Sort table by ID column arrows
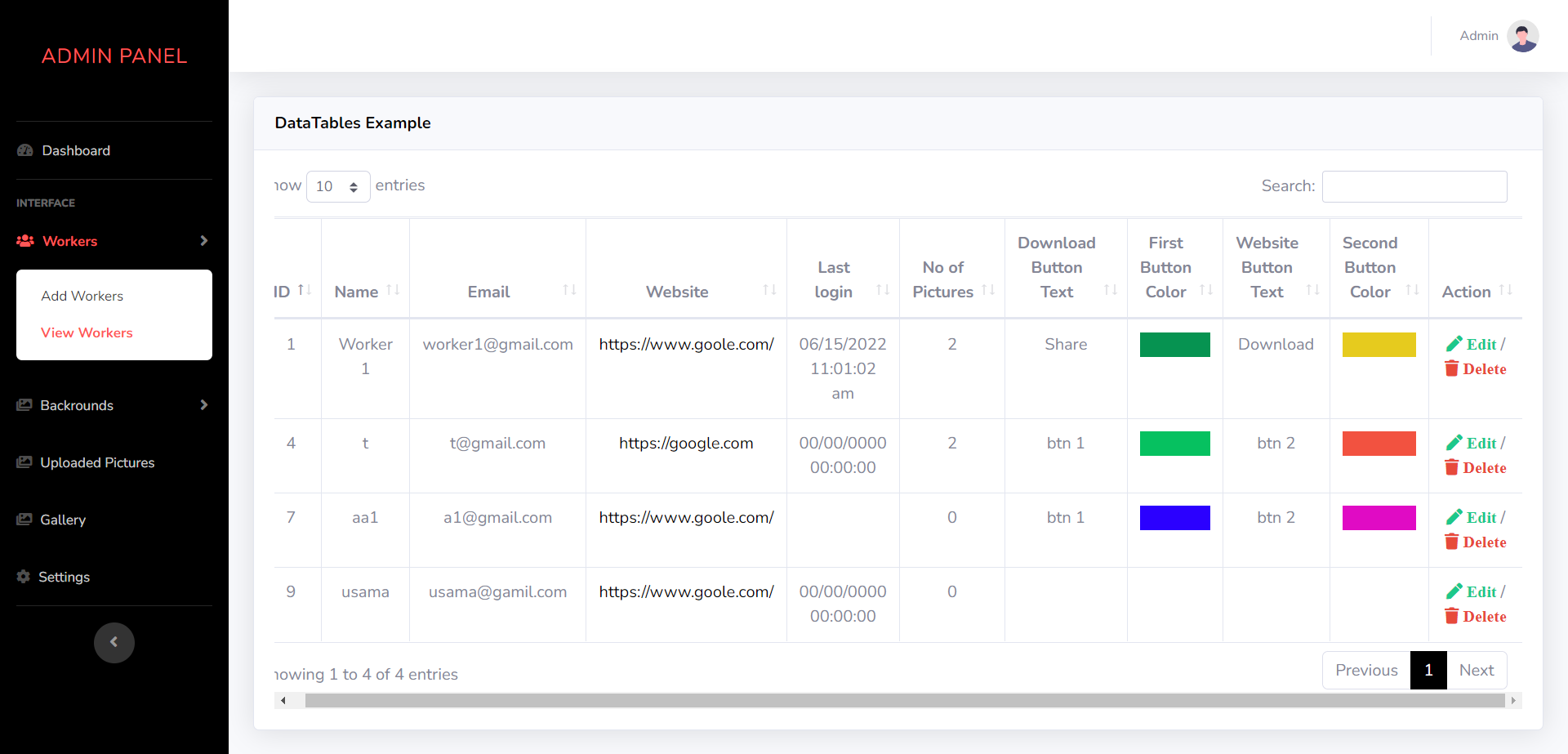The width and height of the screenshot is (1568, 754). (305, 290)
